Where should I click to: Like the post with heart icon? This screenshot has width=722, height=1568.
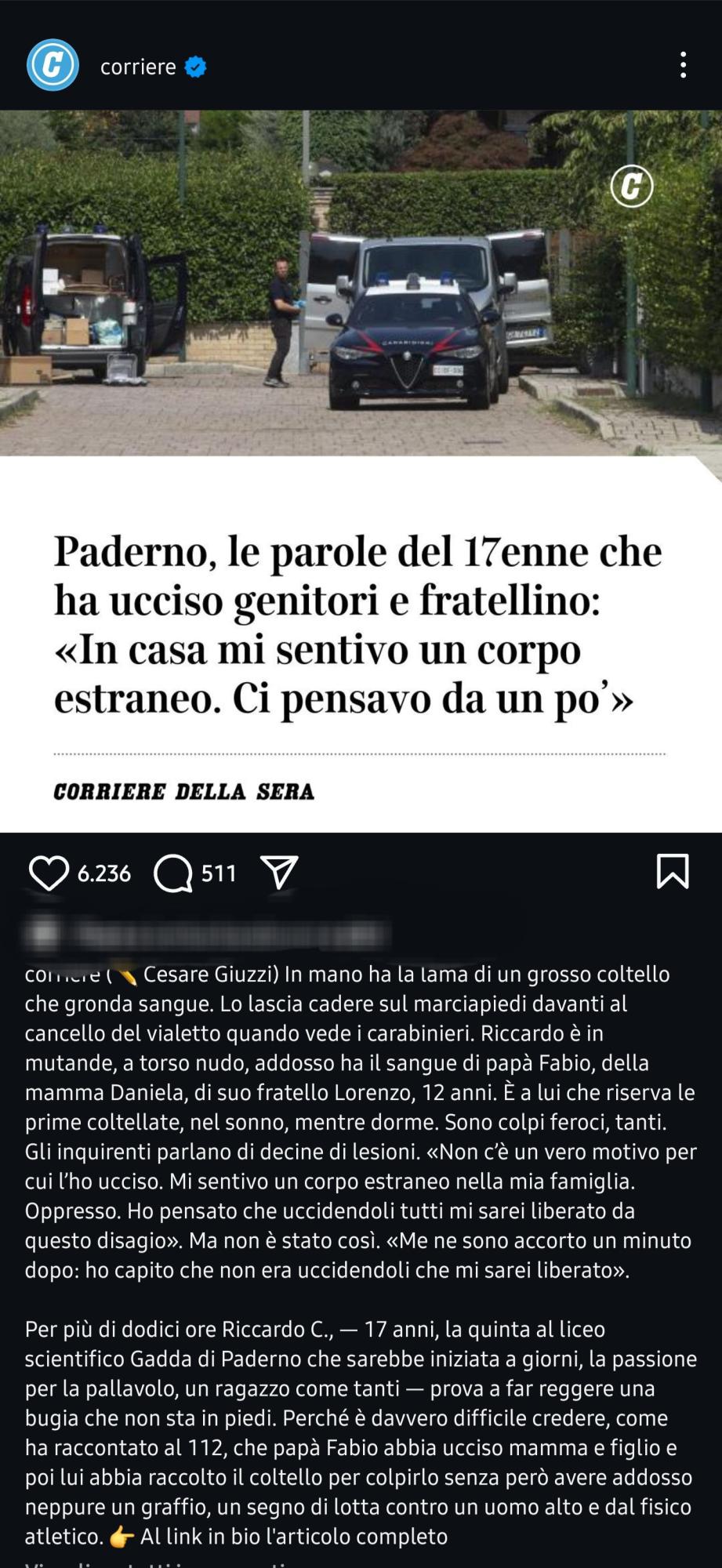click(49, 873)
